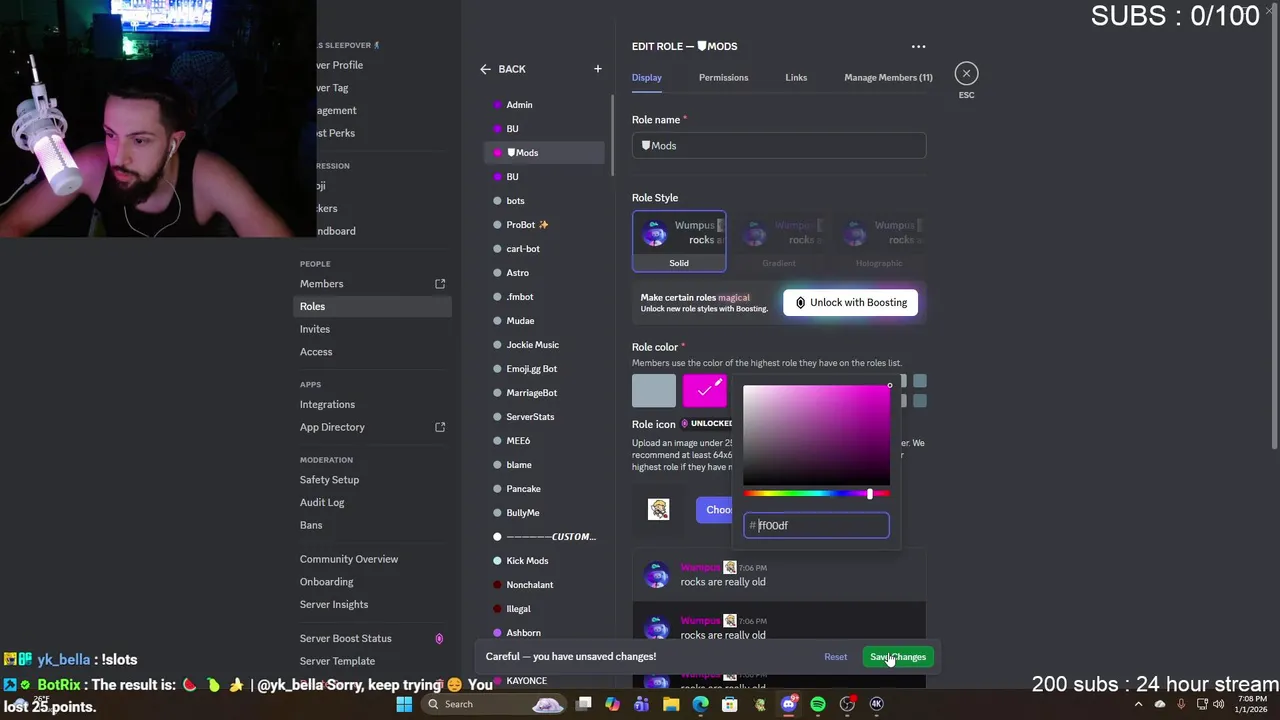Launch Copilot from the taskbar
1280x720 pixels.
click(612, 704)
